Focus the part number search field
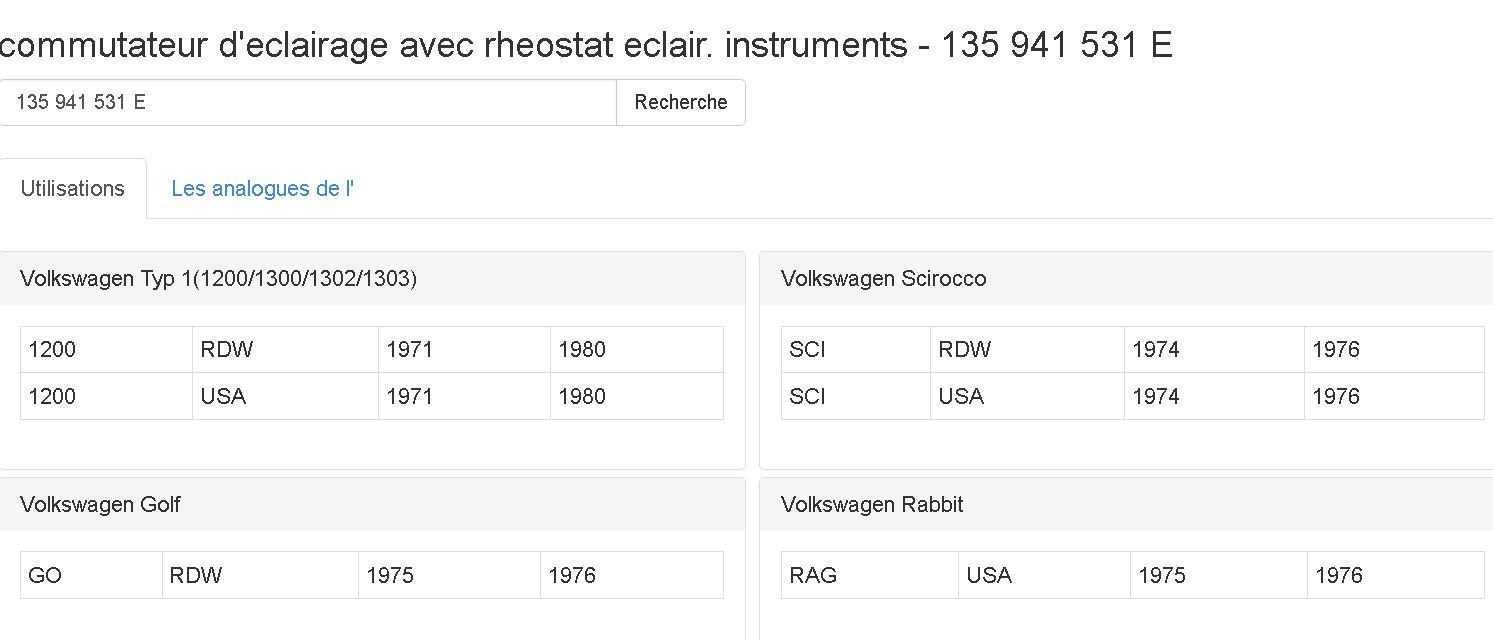The image size is (1493, 640). pos(307,102)
